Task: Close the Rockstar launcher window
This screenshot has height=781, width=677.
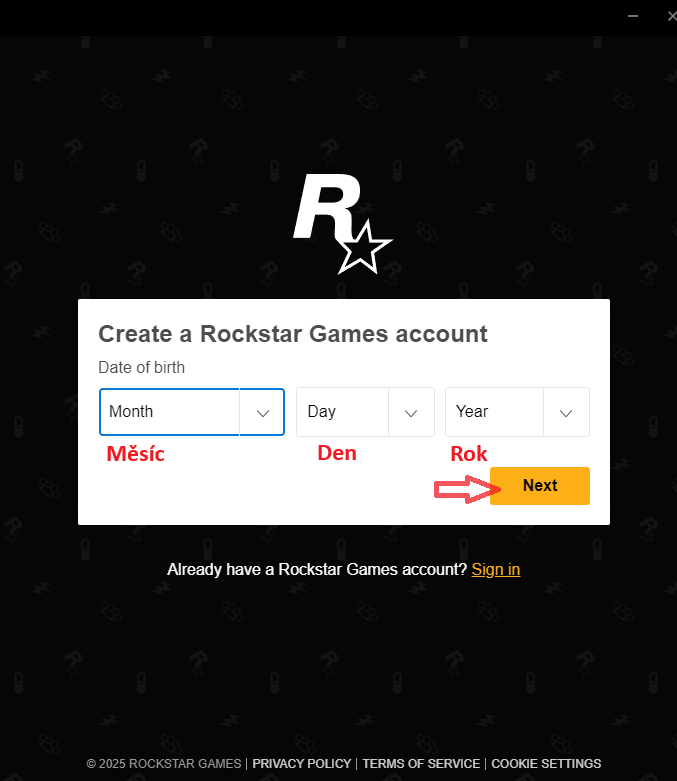Action: (672, 16)
